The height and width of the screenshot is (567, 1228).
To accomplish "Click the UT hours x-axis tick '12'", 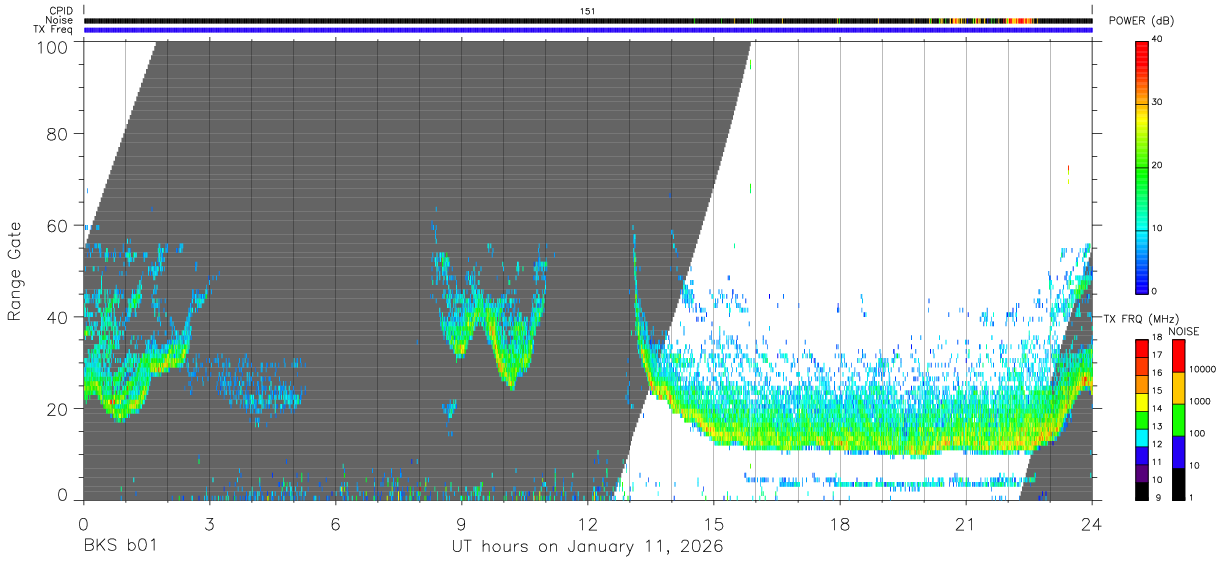I will pos(588,523).
